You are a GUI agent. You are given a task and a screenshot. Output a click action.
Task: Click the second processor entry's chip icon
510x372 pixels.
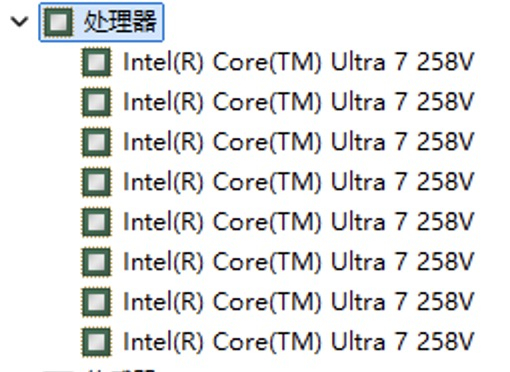[x=96, y=102]
